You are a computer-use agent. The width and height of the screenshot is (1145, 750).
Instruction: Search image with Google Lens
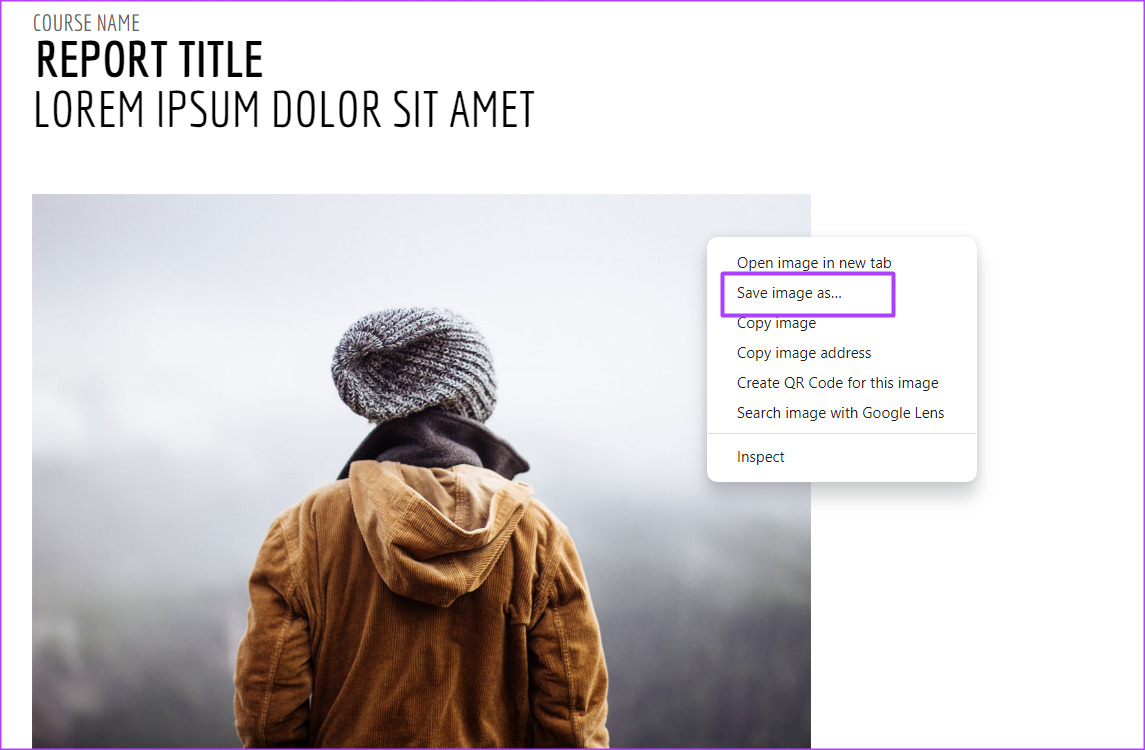[841, 413]
